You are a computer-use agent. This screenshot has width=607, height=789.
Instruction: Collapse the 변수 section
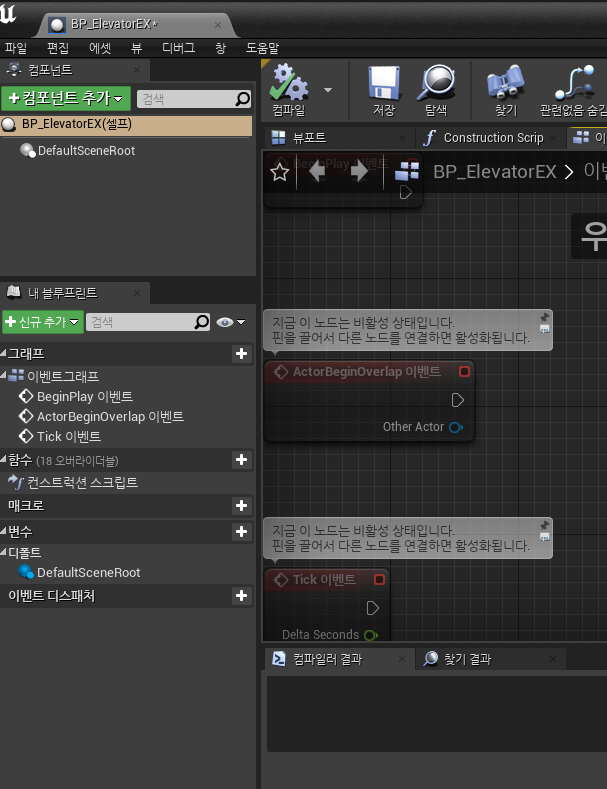pyautogui.click(x=3, y=531)
